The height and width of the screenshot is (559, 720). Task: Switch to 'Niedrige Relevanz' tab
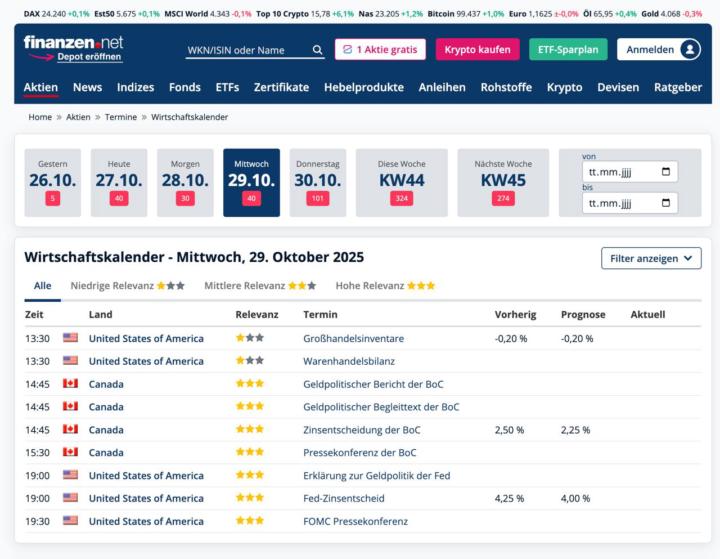tap(127, 286)
